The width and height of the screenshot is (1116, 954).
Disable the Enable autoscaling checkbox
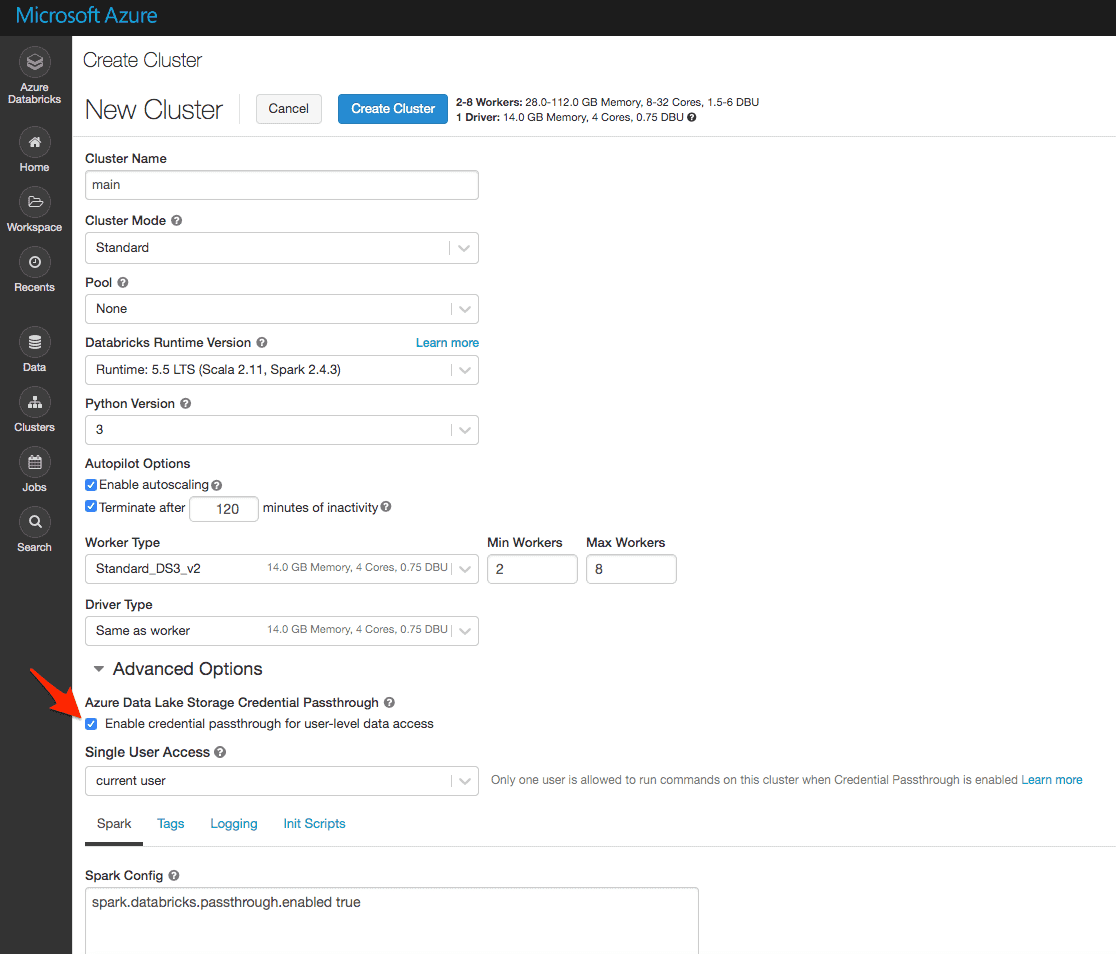91,485
